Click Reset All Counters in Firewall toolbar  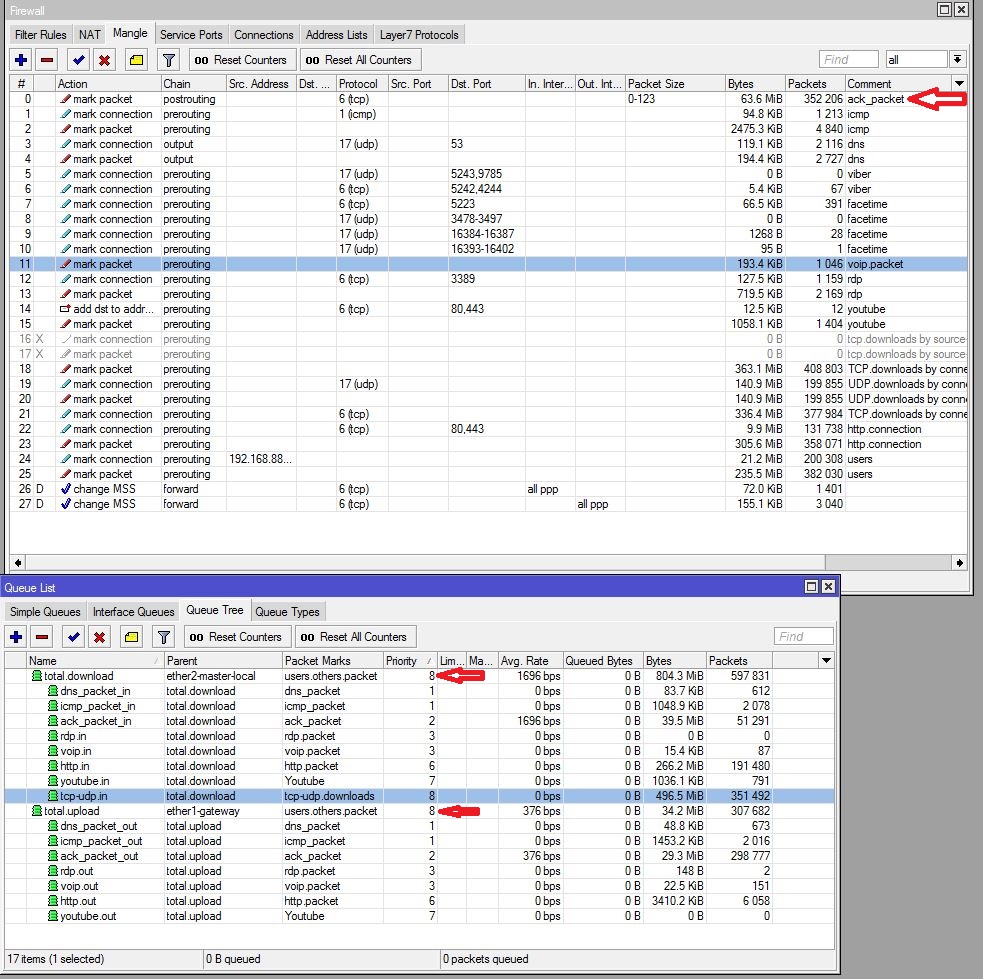coord(360,60)
